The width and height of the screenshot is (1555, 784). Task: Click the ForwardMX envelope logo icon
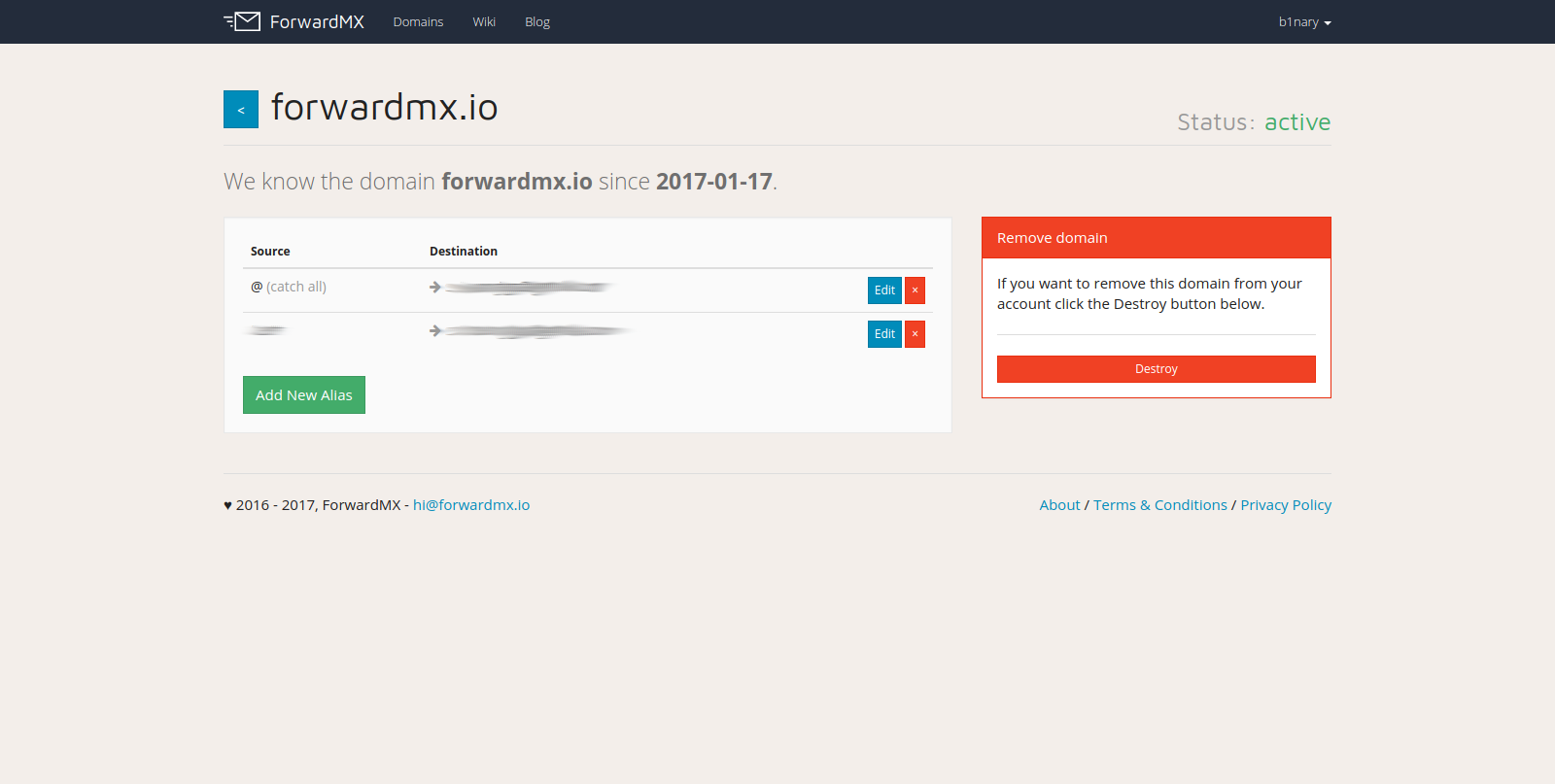pos(242,21)
